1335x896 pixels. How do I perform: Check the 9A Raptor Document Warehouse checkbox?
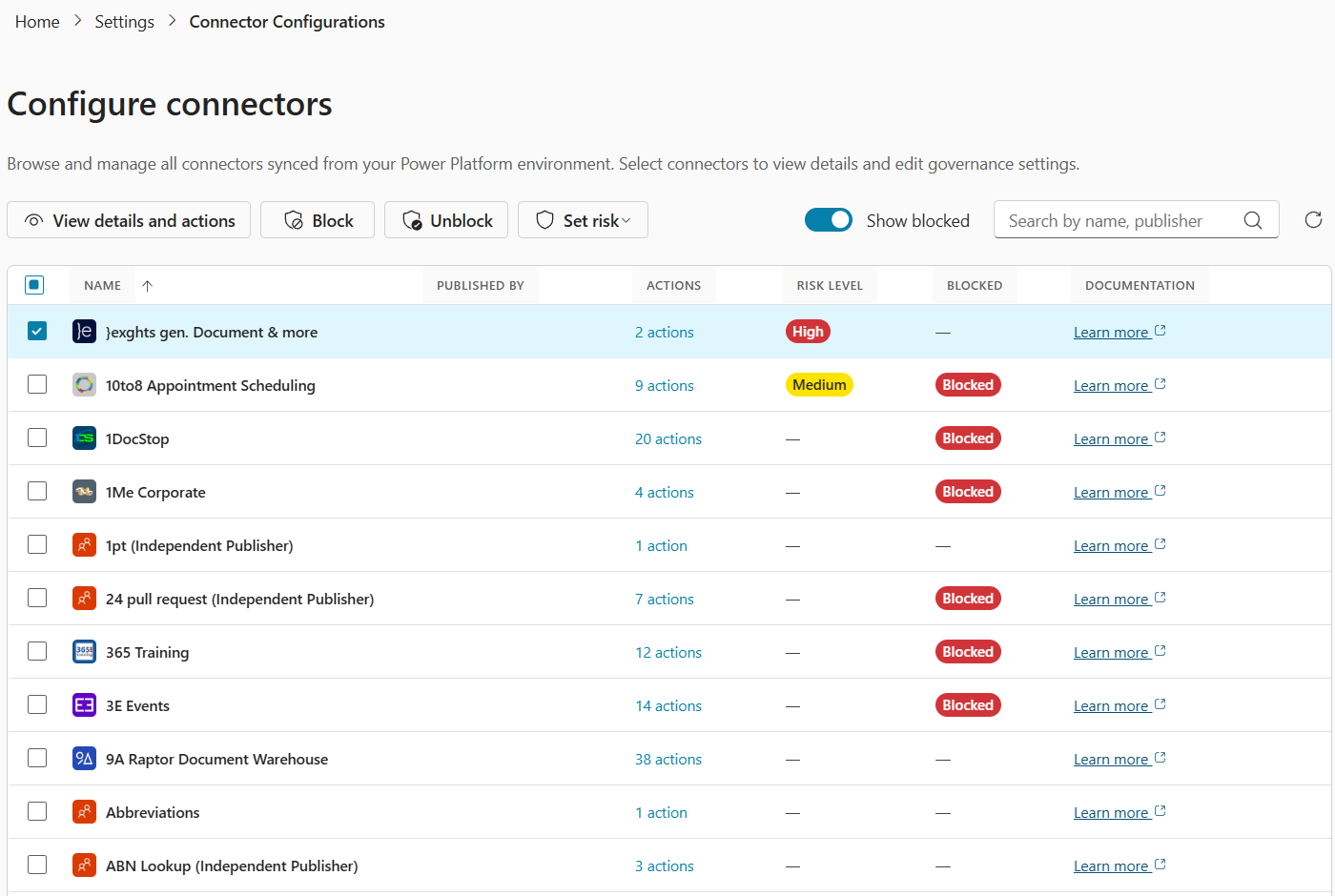point(37,758)
